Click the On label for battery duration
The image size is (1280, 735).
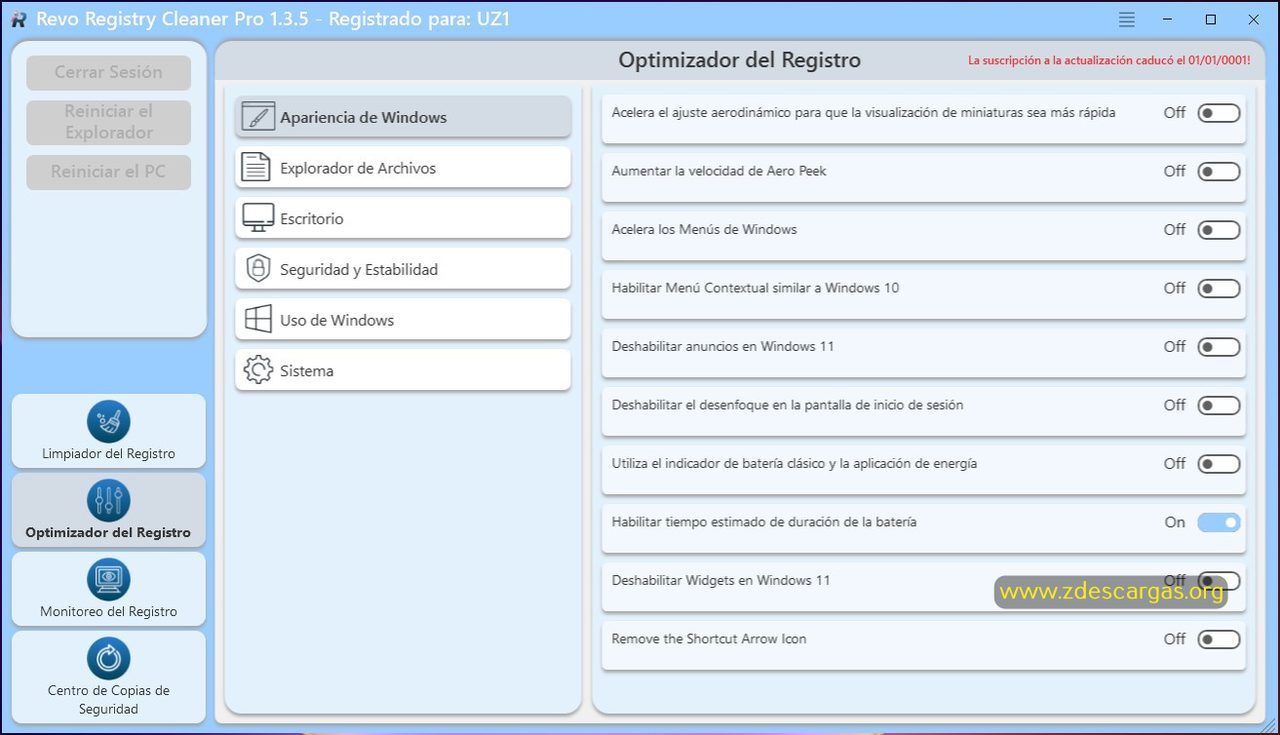tap(1175, 522)
